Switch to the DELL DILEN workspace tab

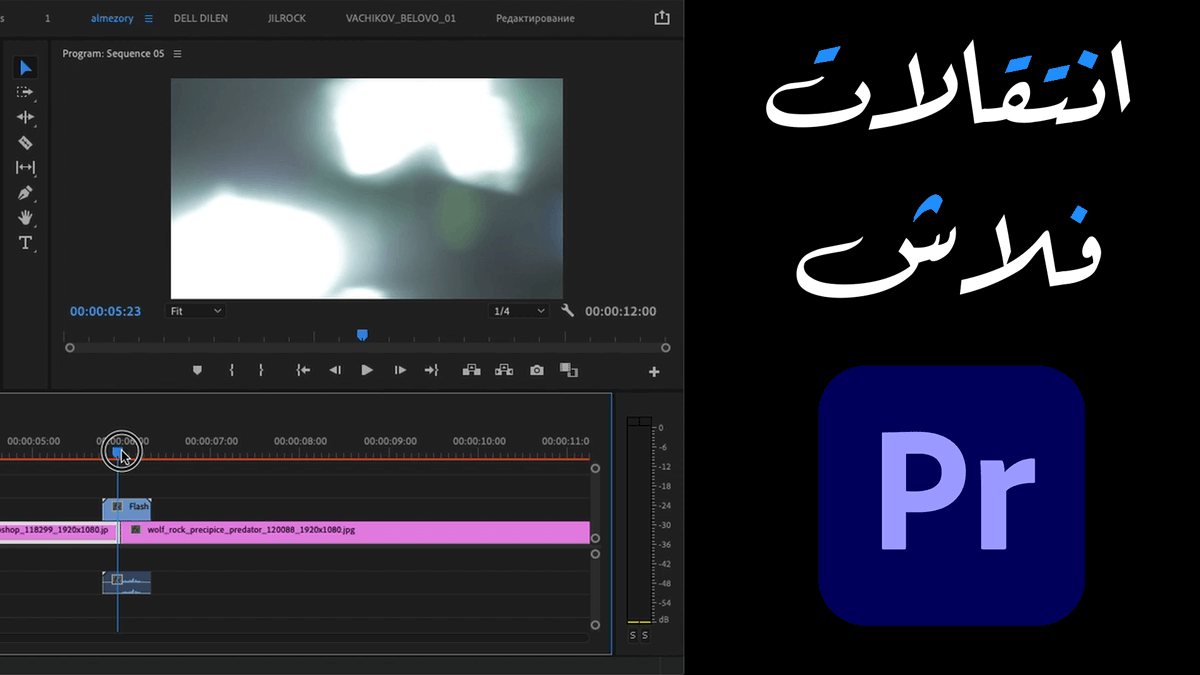pos(203,19)
